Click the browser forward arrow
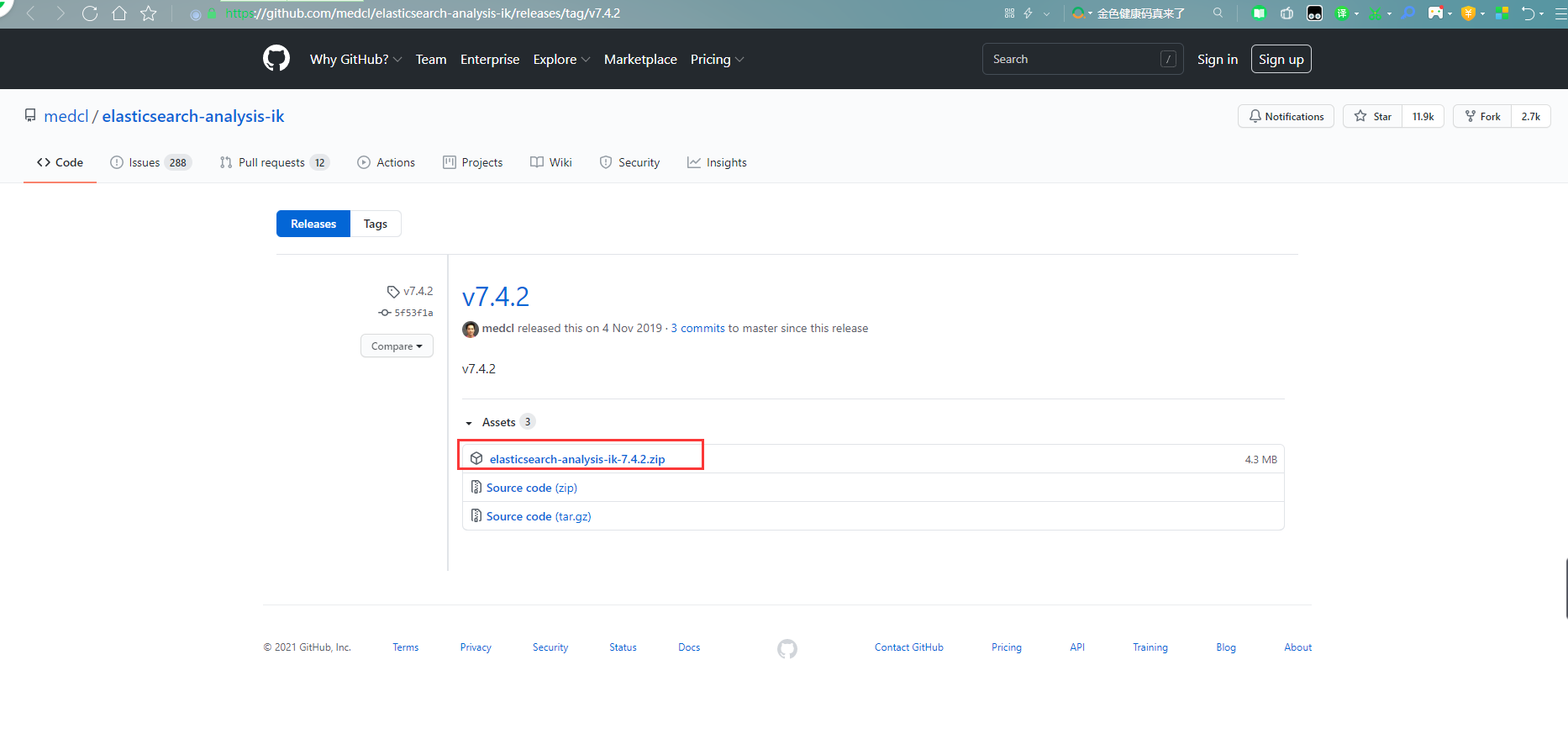1568x755 pixels. tap(60, 13)
